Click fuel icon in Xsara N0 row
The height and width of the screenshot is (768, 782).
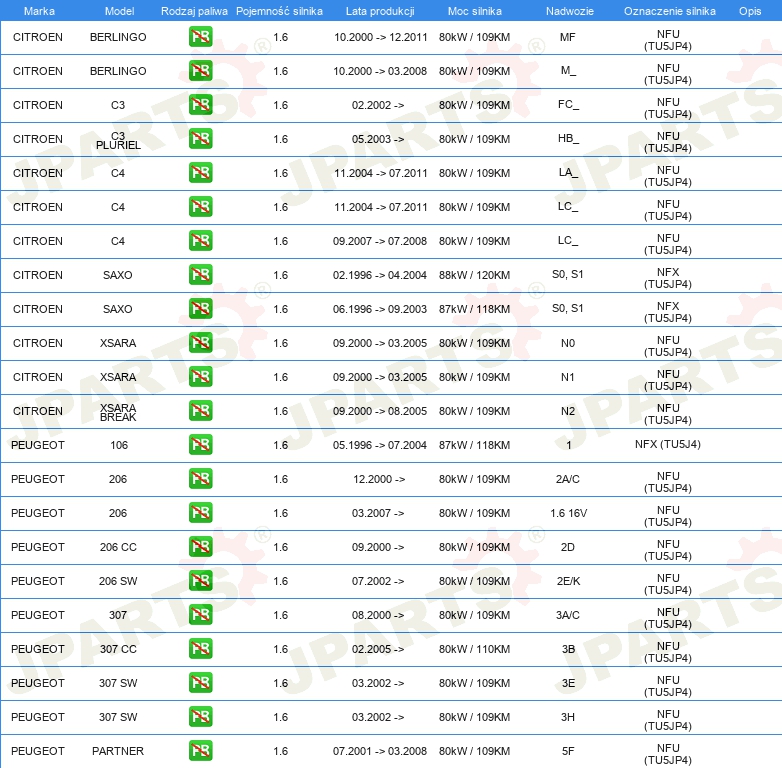[200, 343]
